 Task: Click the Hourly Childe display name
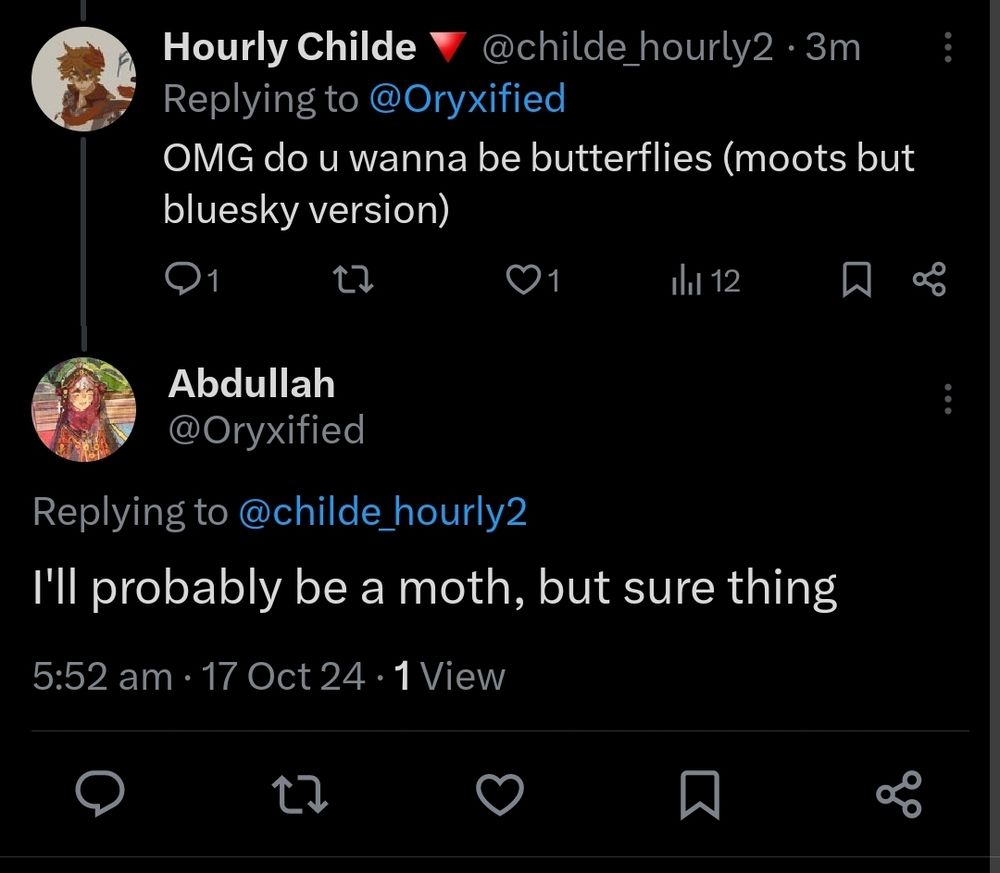click(289, 47)
